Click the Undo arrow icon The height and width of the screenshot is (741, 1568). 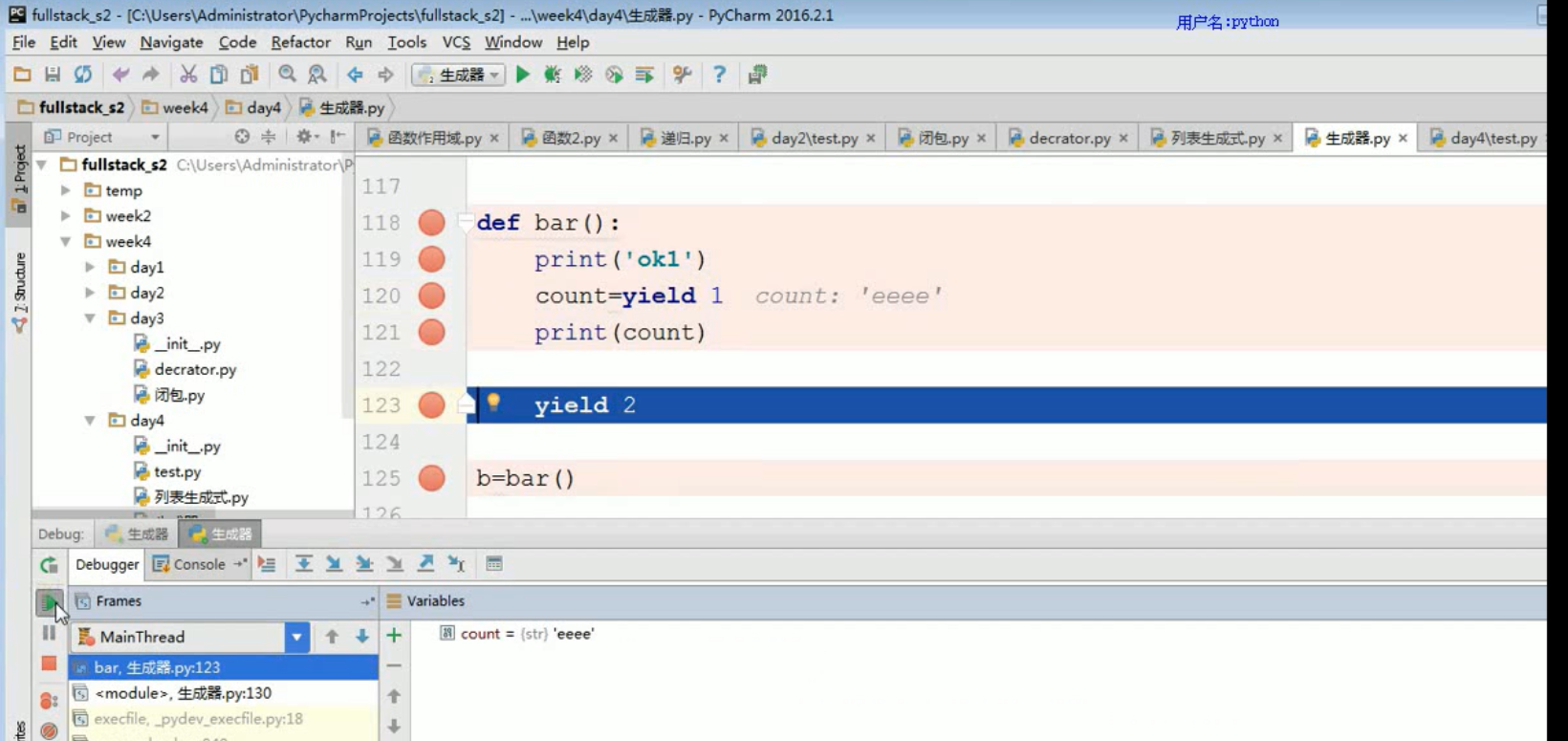click(x=120, y=75)
